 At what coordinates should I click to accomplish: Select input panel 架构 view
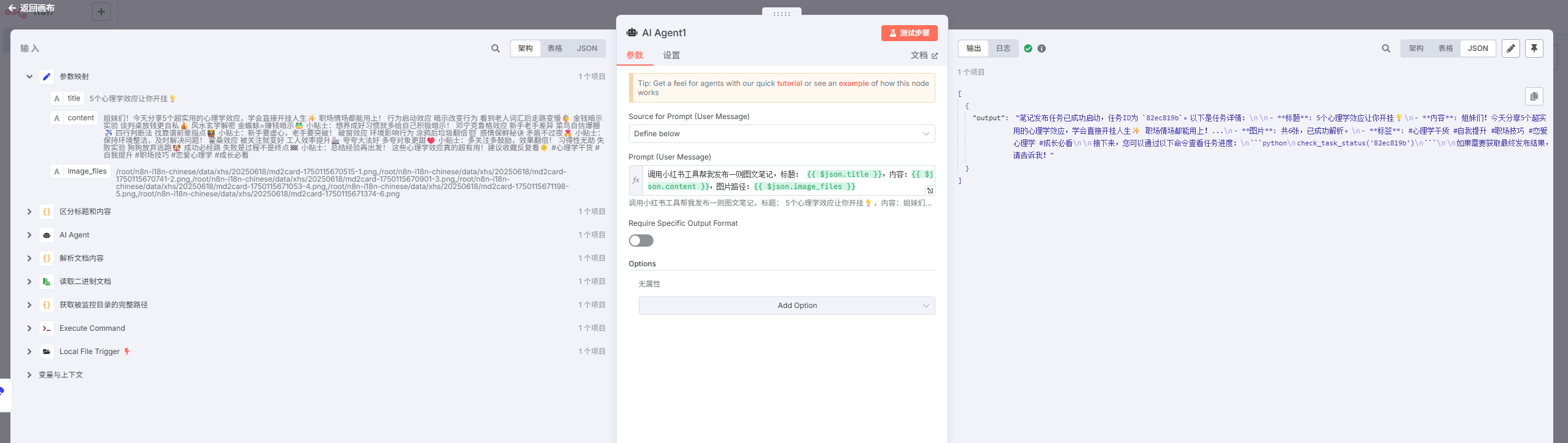click(525, 48)
